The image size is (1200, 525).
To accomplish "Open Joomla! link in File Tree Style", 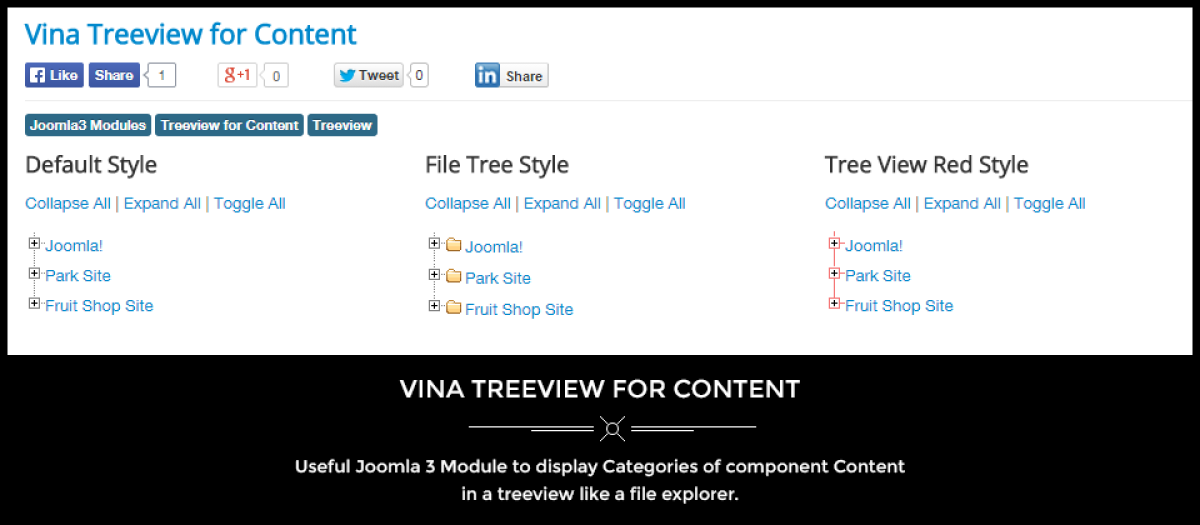I will point(494,247).
